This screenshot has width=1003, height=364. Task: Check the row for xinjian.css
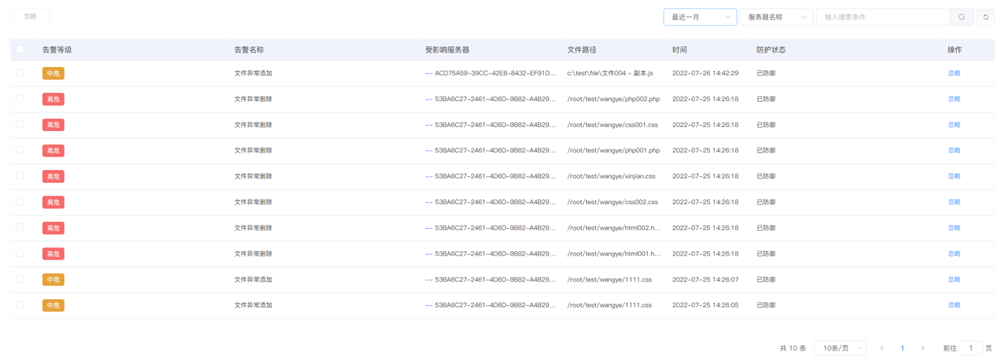tap(20, 176)
